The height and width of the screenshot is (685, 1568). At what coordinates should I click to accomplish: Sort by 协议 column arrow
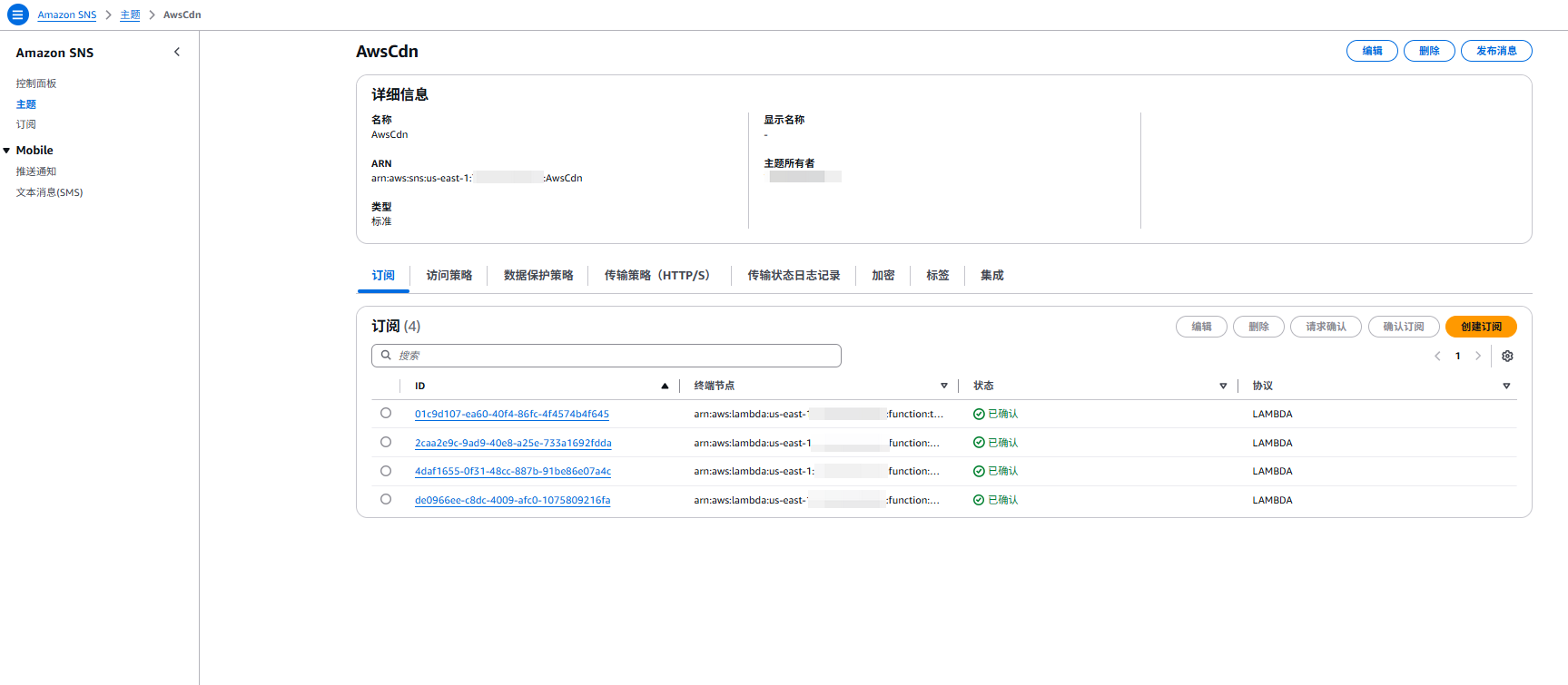tap(1506, 387)
